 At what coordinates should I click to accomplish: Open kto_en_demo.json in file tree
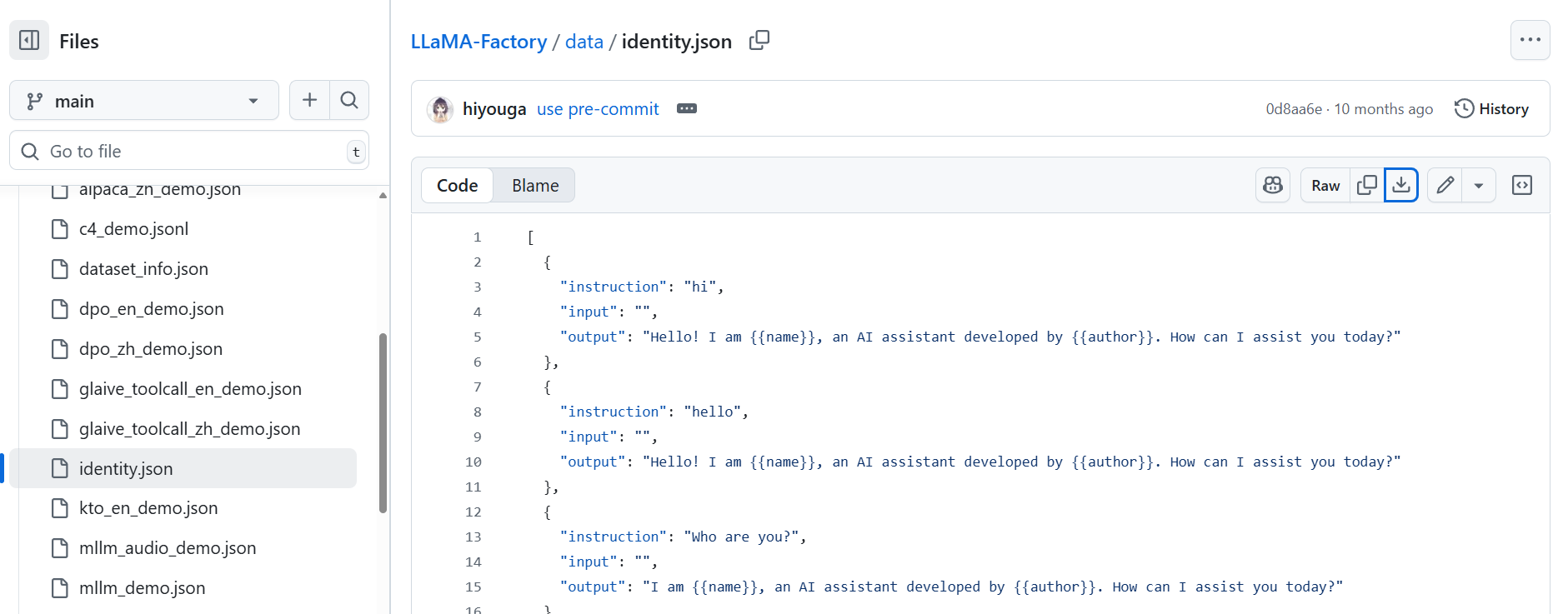[x=148, y=508]
